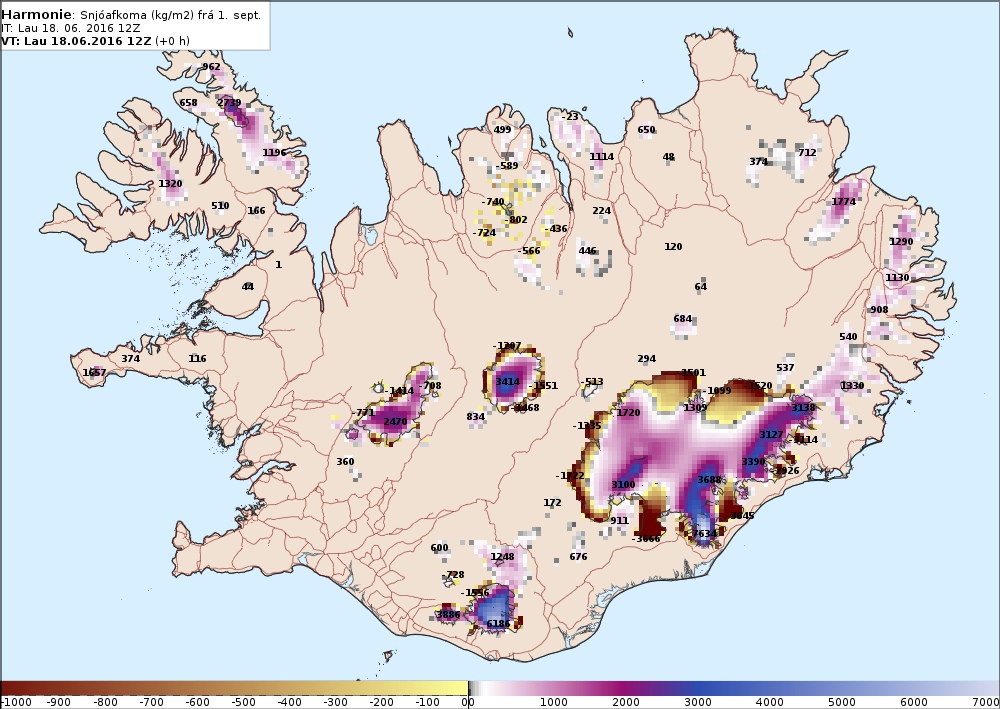Click the 510 value label
This screenshot has height=709, width=1000.
[220, 205]
